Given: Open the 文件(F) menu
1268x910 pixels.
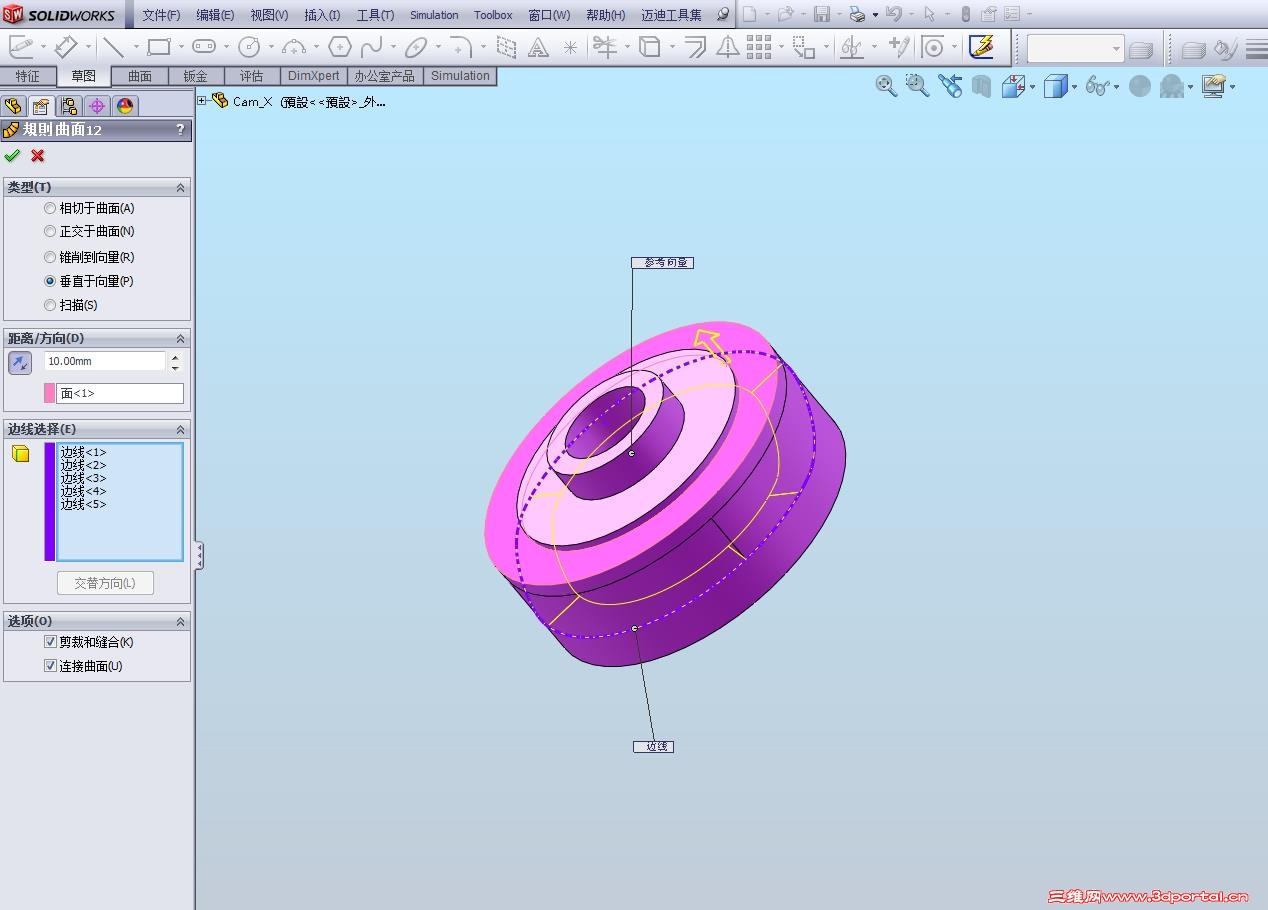Looking at the screenshot, I should click(161, 15).
